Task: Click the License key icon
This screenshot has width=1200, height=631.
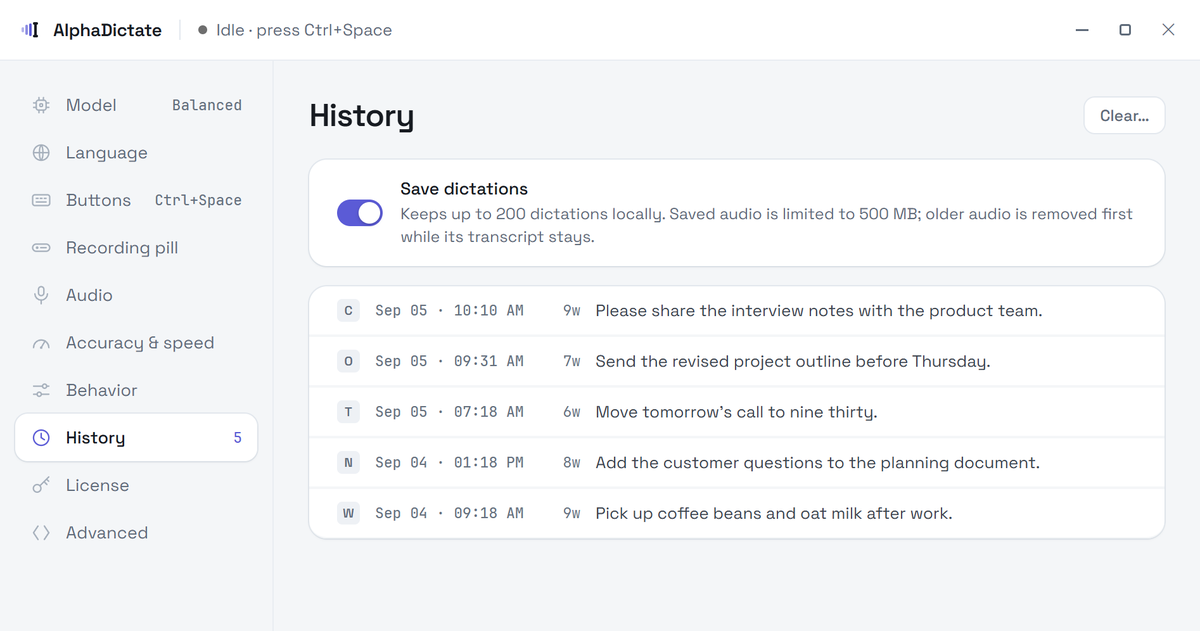Action: [41, 485]
